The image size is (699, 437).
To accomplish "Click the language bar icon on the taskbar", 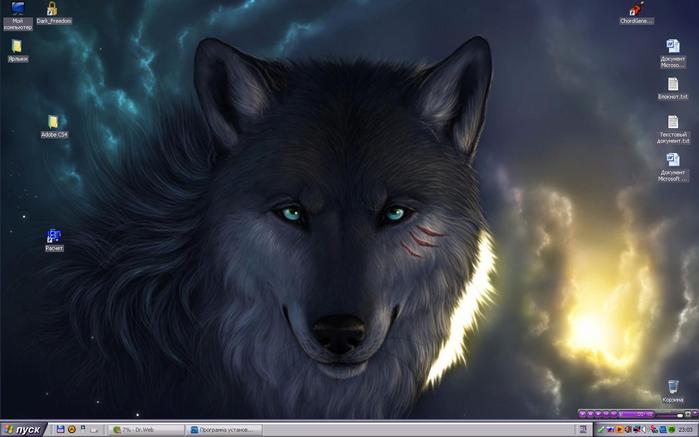I will click(583, 429).
